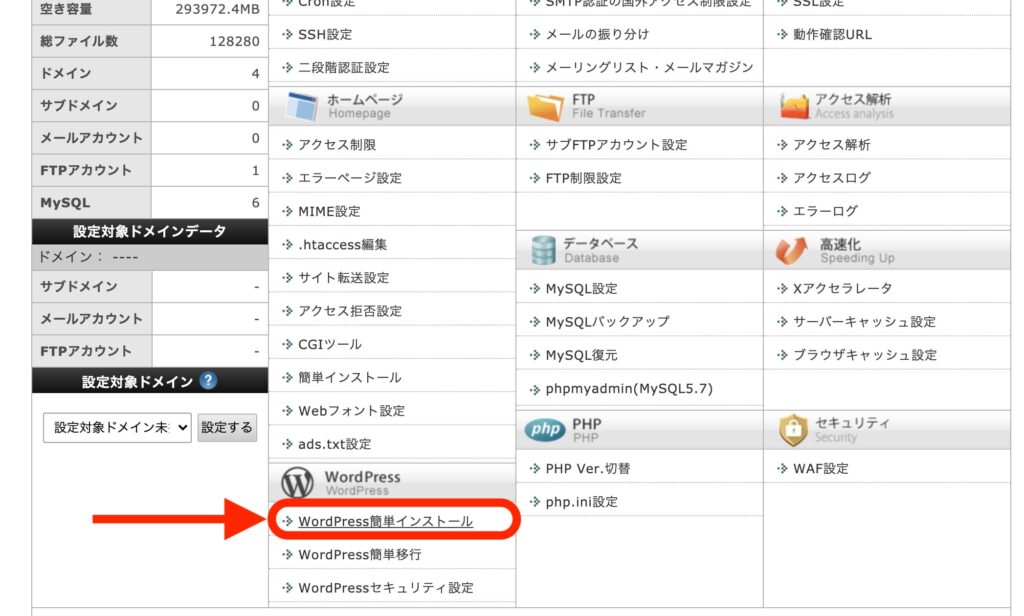Open サイト転送設定 link
Viewport: 1024px width, 616px height.
point(344,278)
